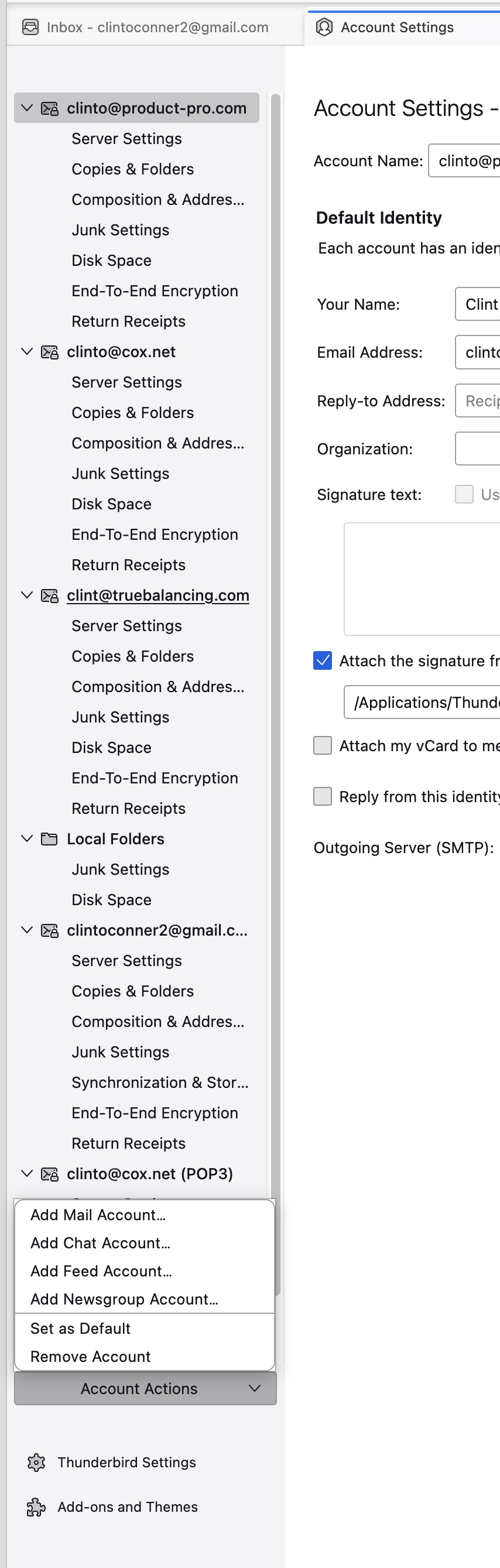500x1568 pixels.
Task: Click the Thunderbird Settings gear icon
Action: pyautogui.click(x=36, y=1462)
